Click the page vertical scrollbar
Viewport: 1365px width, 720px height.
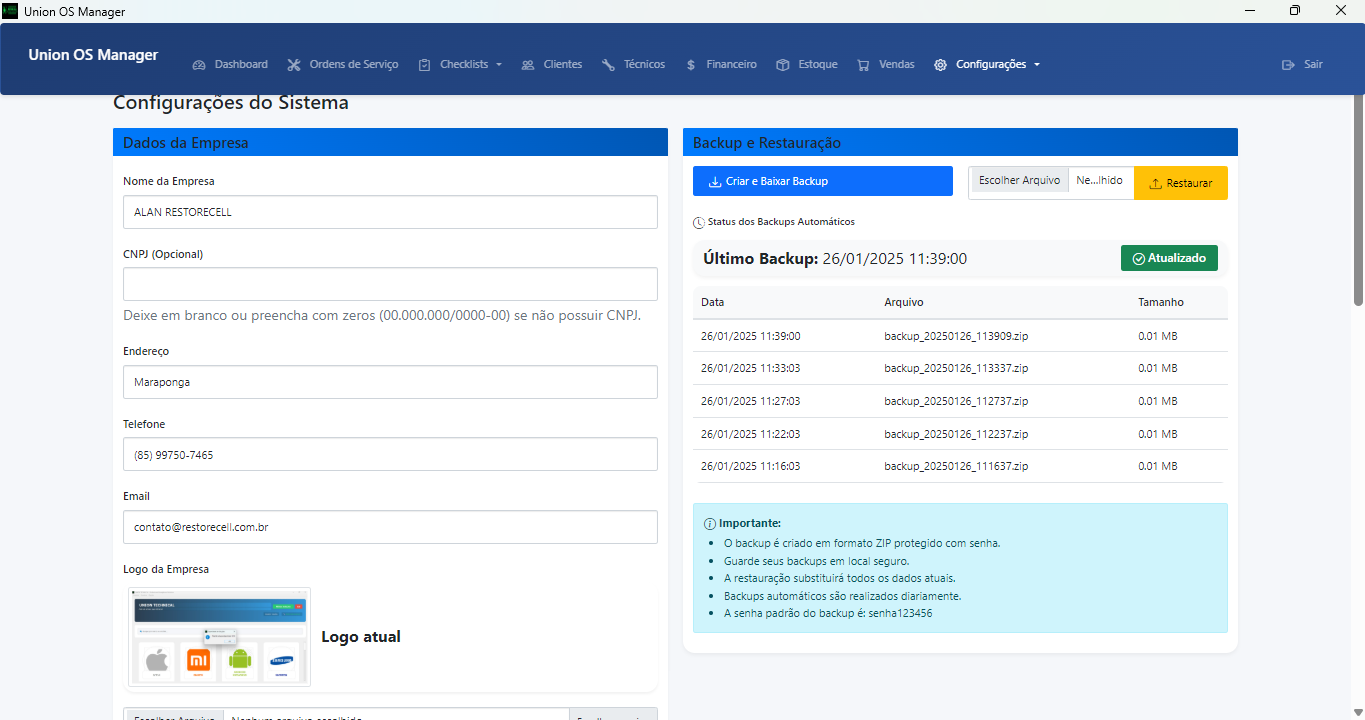click(1358, 200)
